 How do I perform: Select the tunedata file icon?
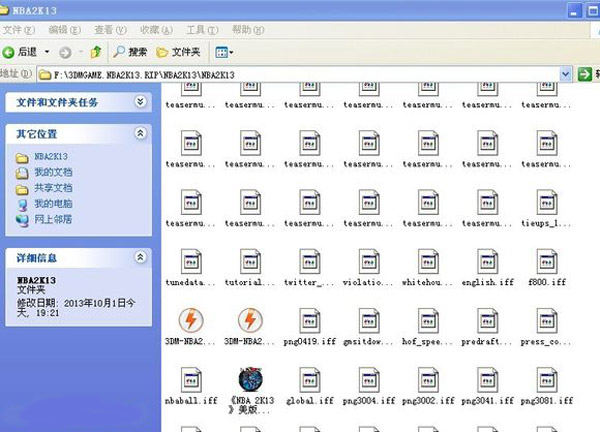click(x=191, y=261)
